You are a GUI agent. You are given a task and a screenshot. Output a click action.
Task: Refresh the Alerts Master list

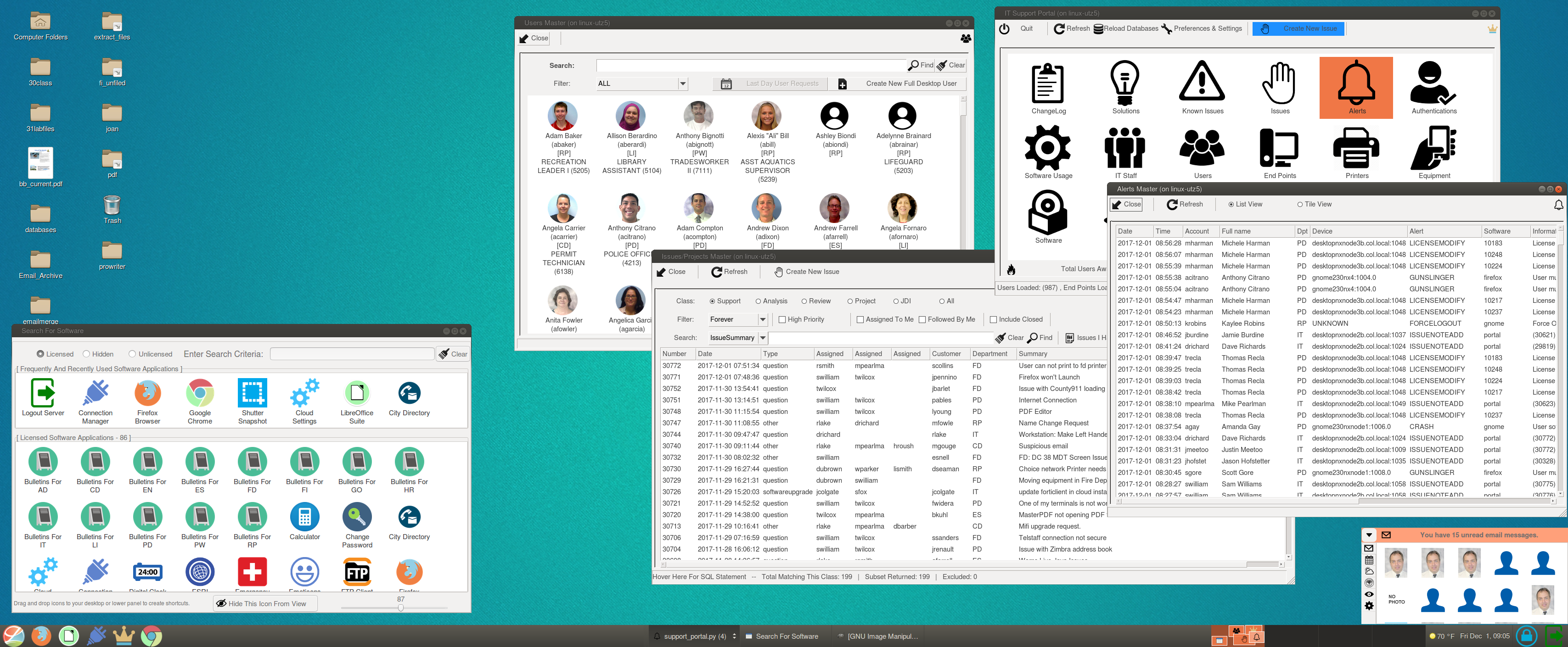tap(1185, 204)
